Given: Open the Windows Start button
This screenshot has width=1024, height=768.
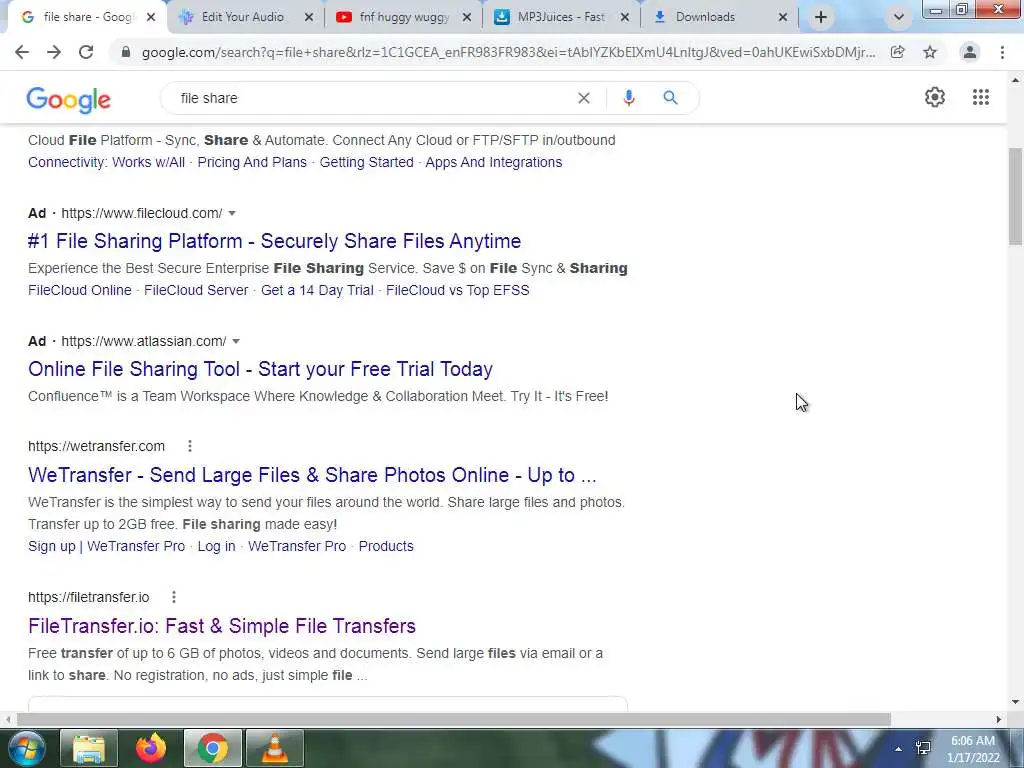Looking at the screenshot, I should 26,748.
